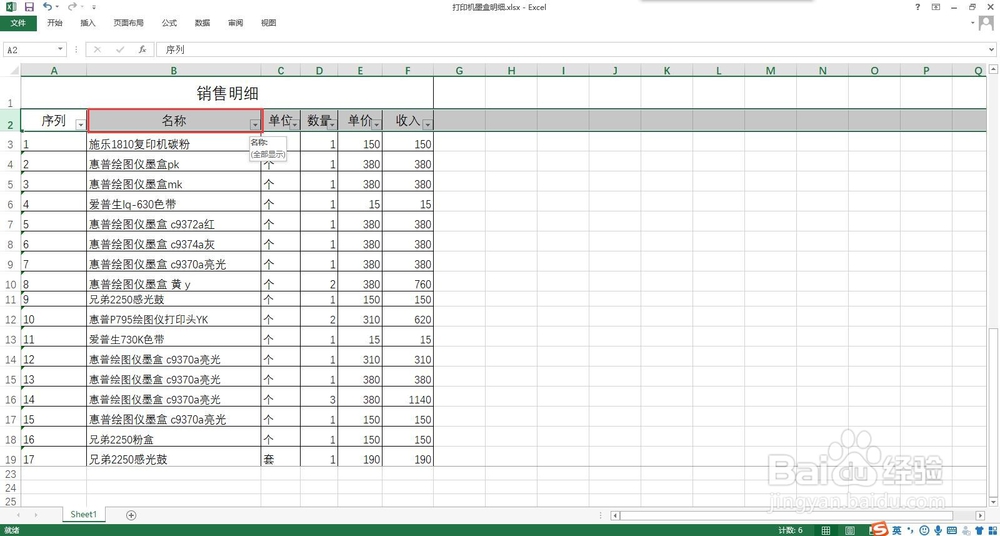Click the previous sheet navigation arrow
This screenshot has height=536, width=1000.
(18, 515)
